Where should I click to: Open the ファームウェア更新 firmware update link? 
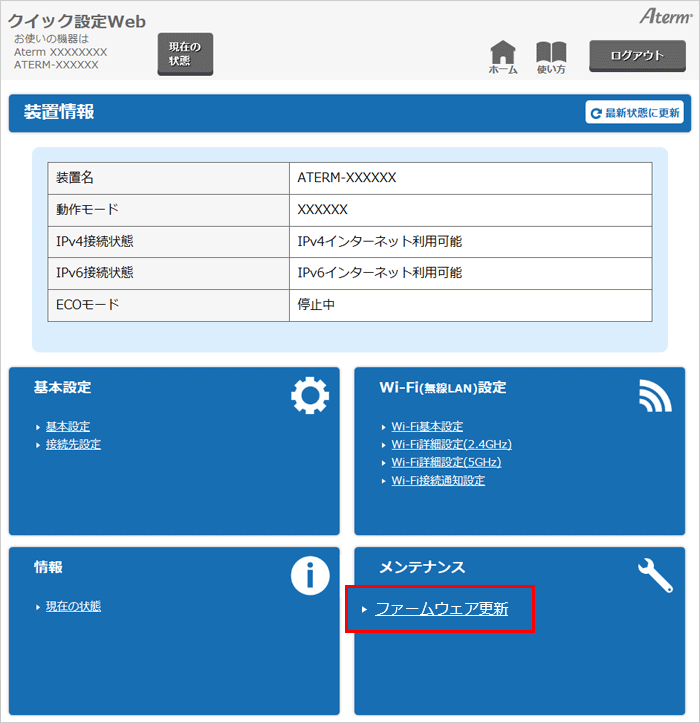441,609
